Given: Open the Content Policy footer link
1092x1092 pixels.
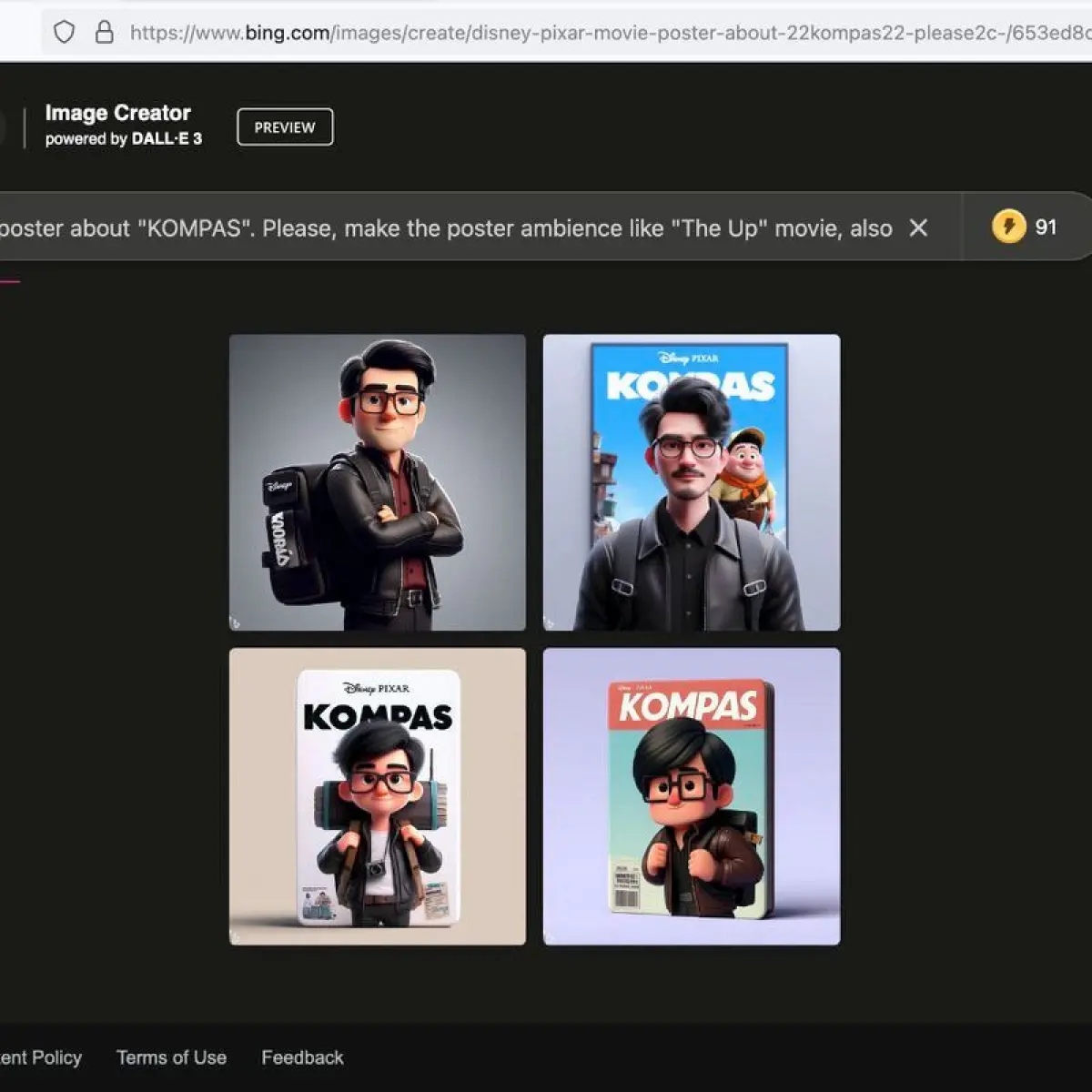Looking at the screenshot, I should [41, 1057].
